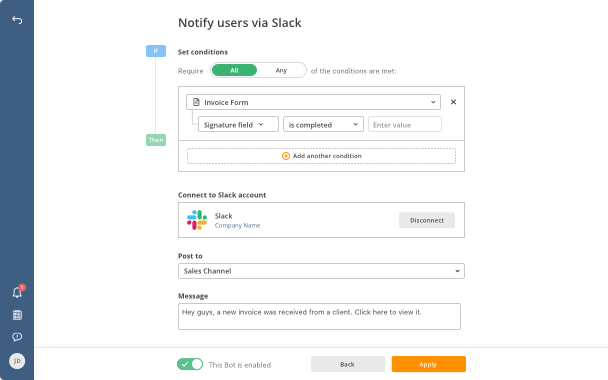608x380 pixels.
Task: Open the chat help bubble icon
Action: click(17, 337)
